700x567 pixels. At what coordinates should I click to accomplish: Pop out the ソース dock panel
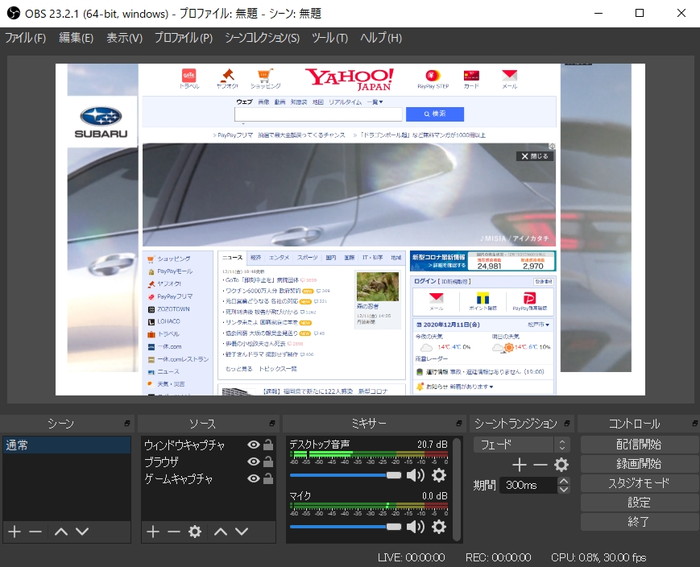click(272, 423)
